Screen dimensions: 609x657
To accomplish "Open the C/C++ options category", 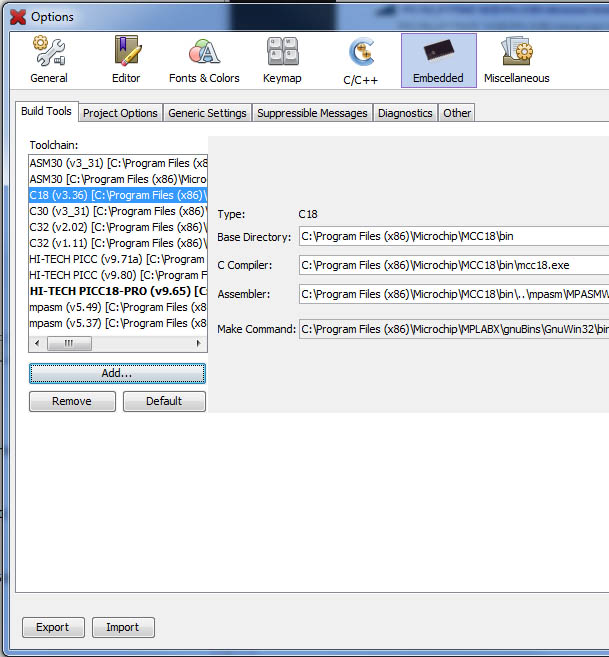I will point(360,61).
